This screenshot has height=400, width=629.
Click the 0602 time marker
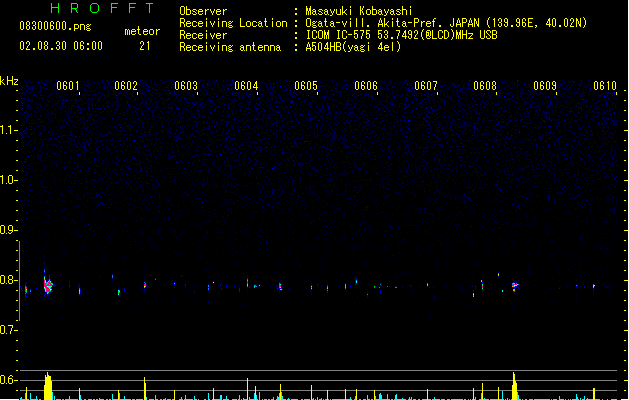coord(126,86)
